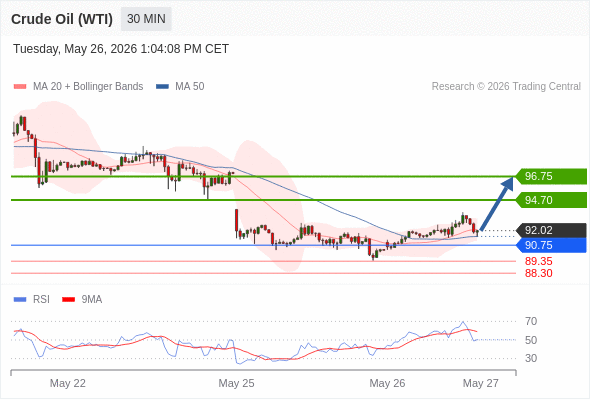This screenshot has width=590, height=400.
Task: Click the MA 20 Bollinger Bands legend swatch
Action: click(20, 87)
